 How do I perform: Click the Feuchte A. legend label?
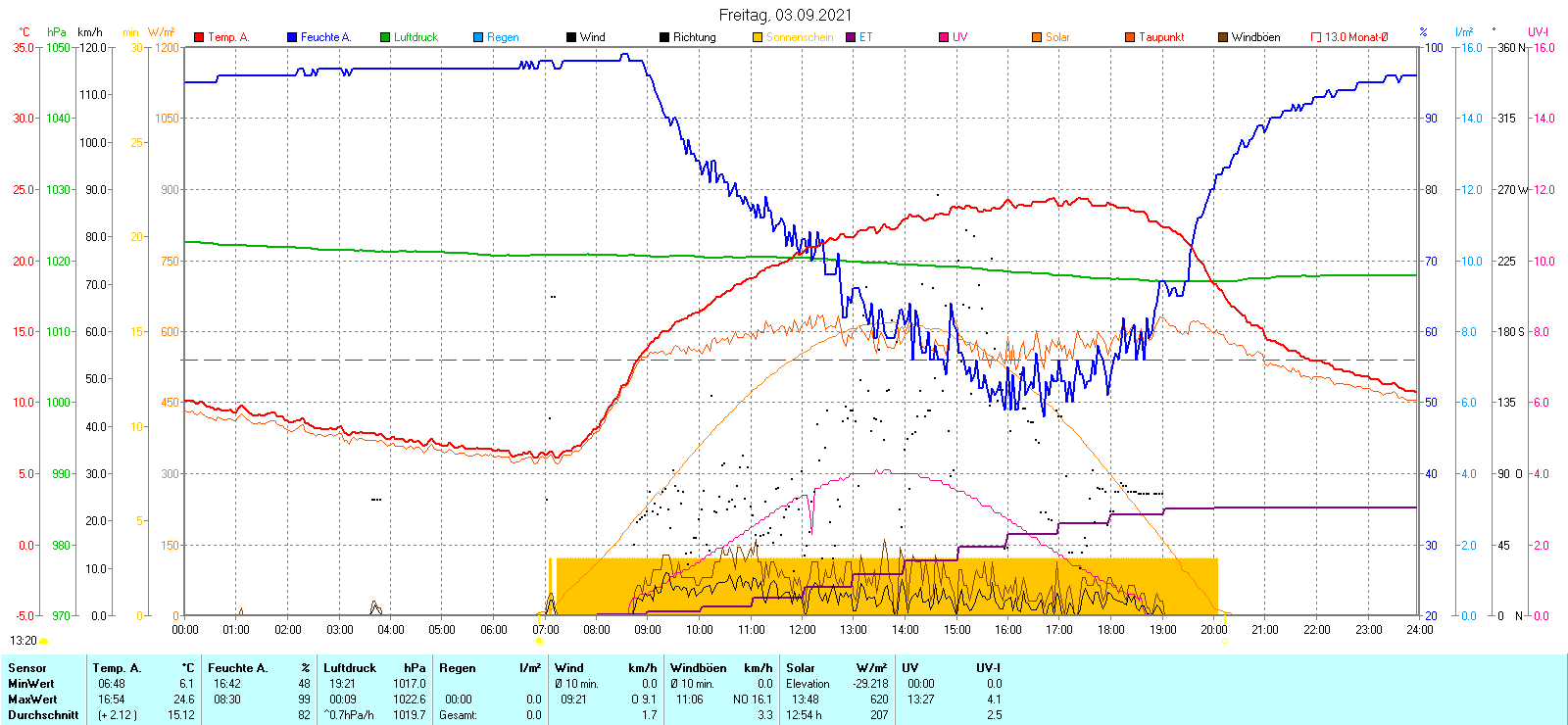(x=325, y=37)
